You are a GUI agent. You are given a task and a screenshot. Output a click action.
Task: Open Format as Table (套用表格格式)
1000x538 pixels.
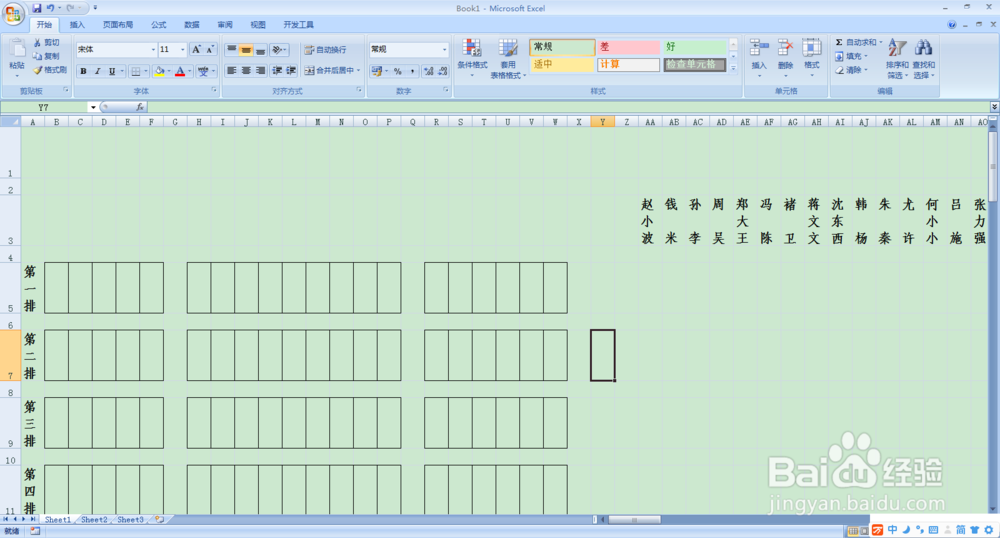point(508,57)
